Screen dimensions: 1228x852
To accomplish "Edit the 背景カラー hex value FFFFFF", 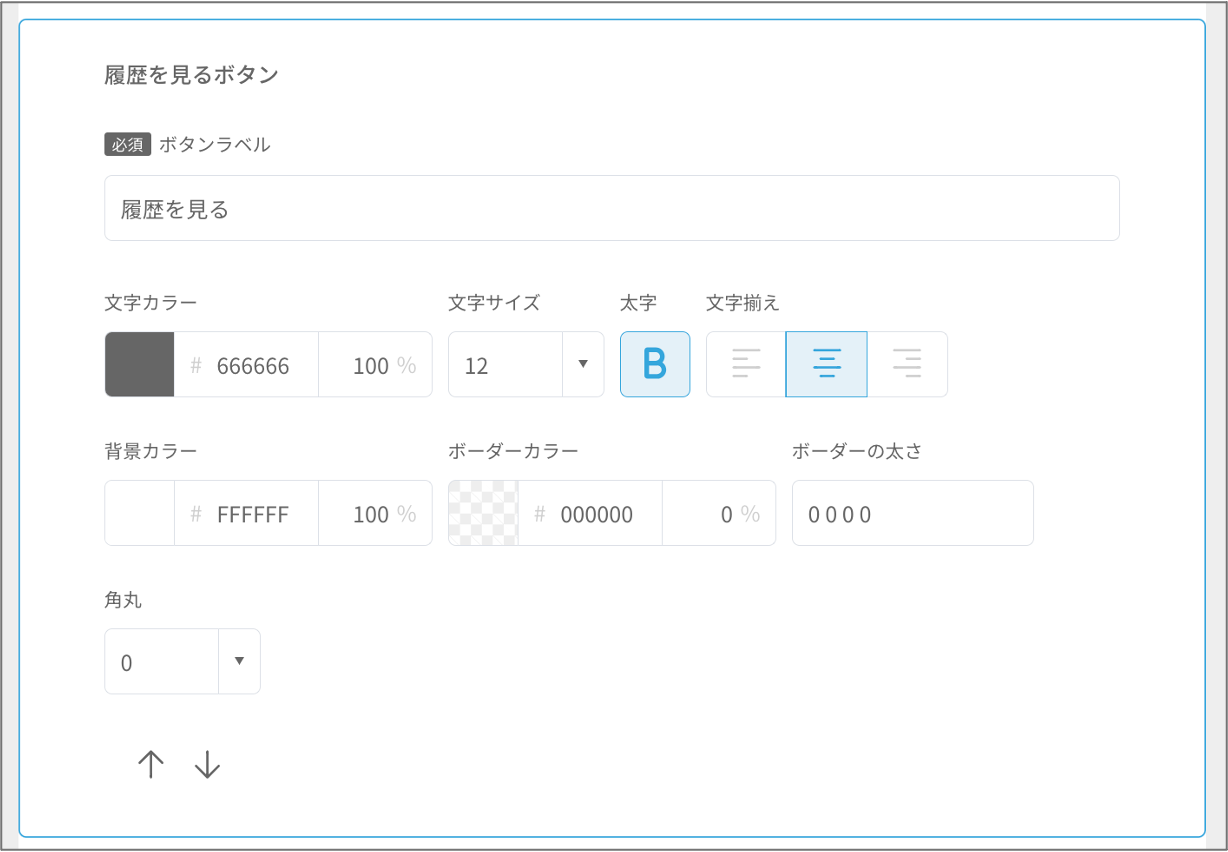I will (247, 514).
